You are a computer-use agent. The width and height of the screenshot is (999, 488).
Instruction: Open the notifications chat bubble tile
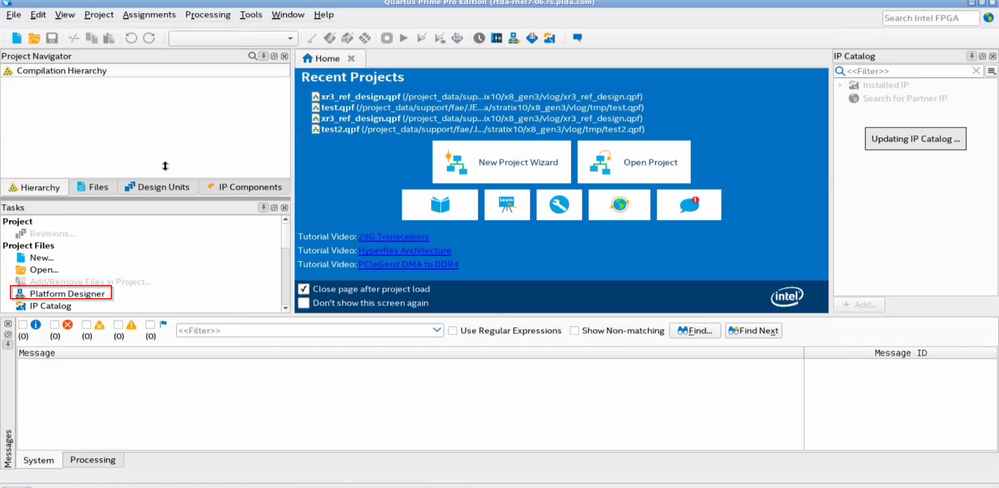tap(689, 205)
